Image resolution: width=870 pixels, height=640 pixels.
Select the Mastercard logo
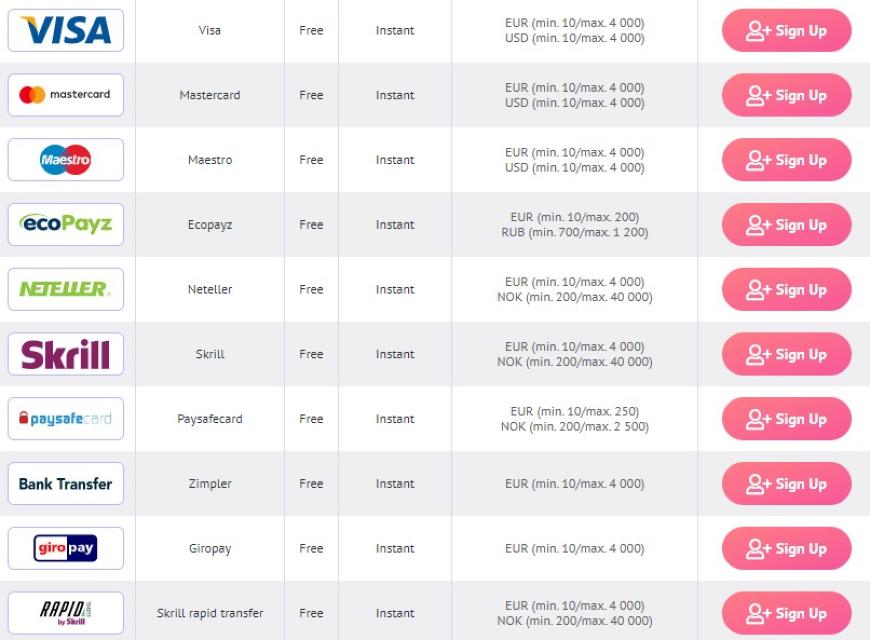pos(65,95)
